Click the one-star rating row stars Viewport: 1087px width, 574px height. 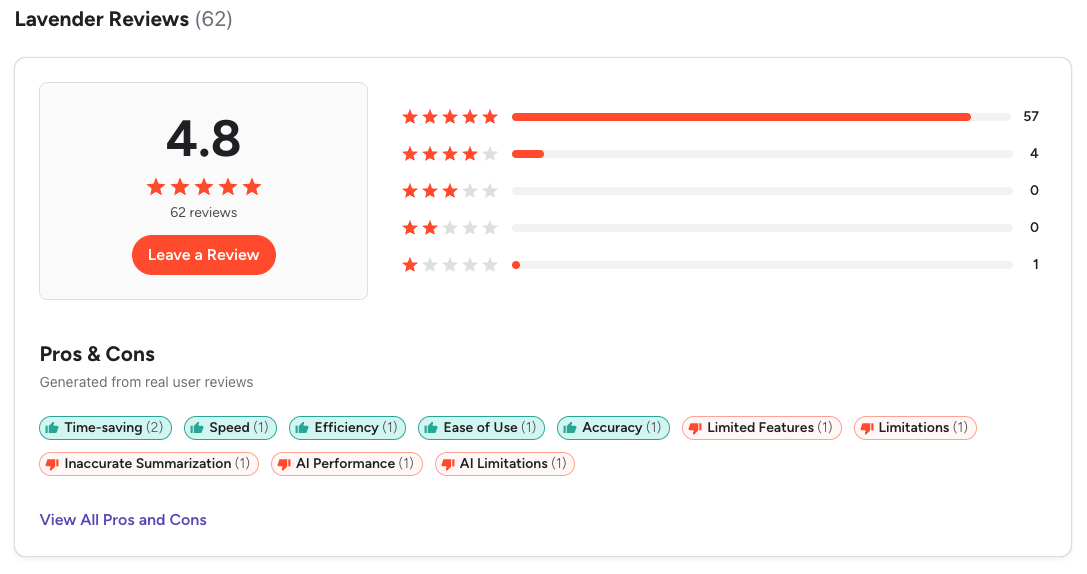click(450, 265)
